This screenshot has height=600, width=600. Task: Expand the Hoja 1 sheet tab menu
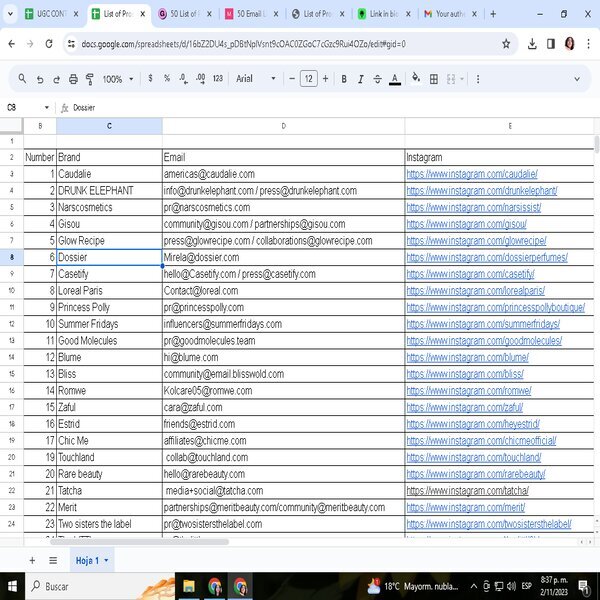click(x=106, y=561)
